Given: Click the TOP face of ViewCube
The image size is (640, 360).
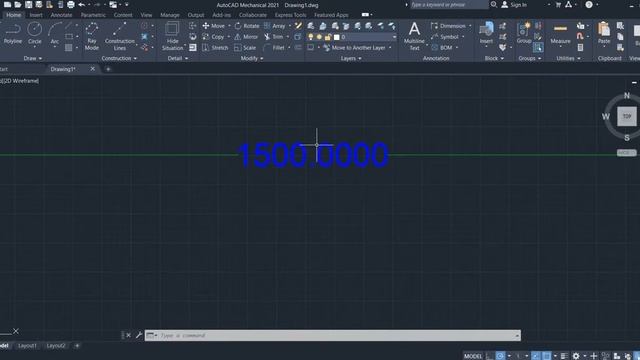Looking at the screenshot, I should [627, 116].
